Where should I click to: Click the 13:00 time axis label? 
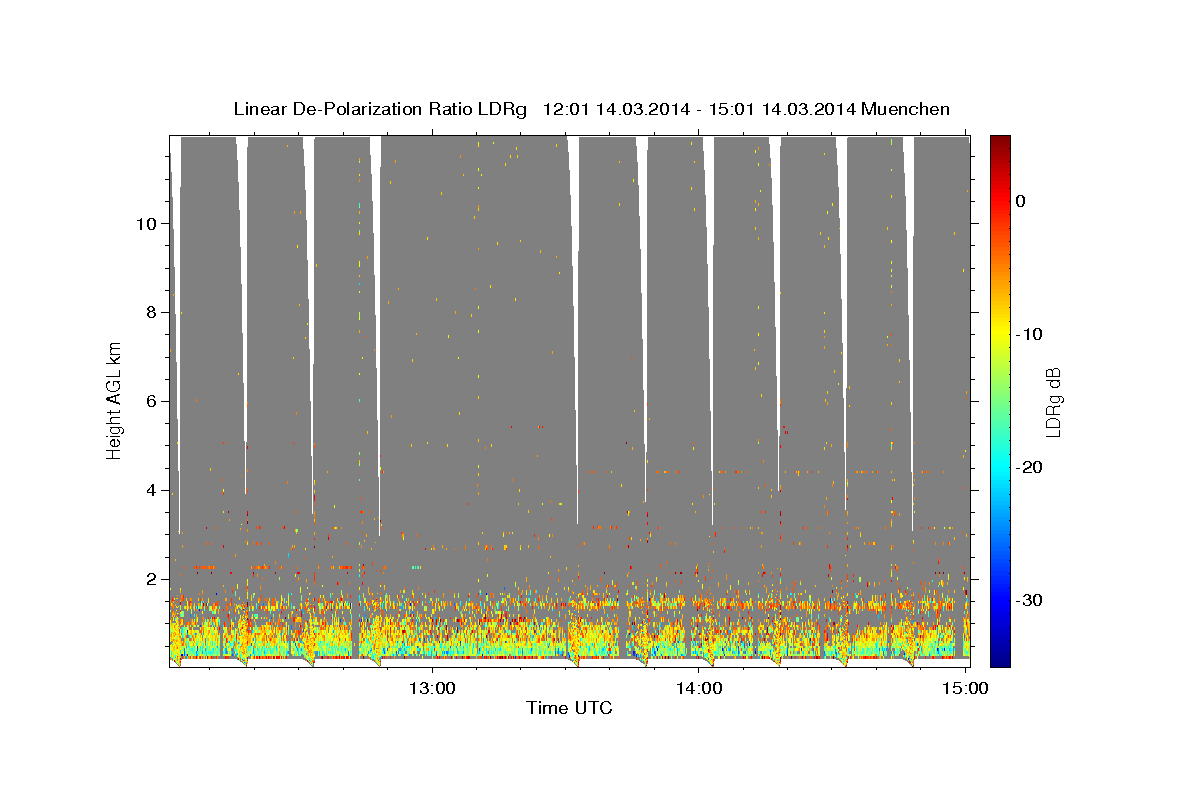[x=432, y=688]
